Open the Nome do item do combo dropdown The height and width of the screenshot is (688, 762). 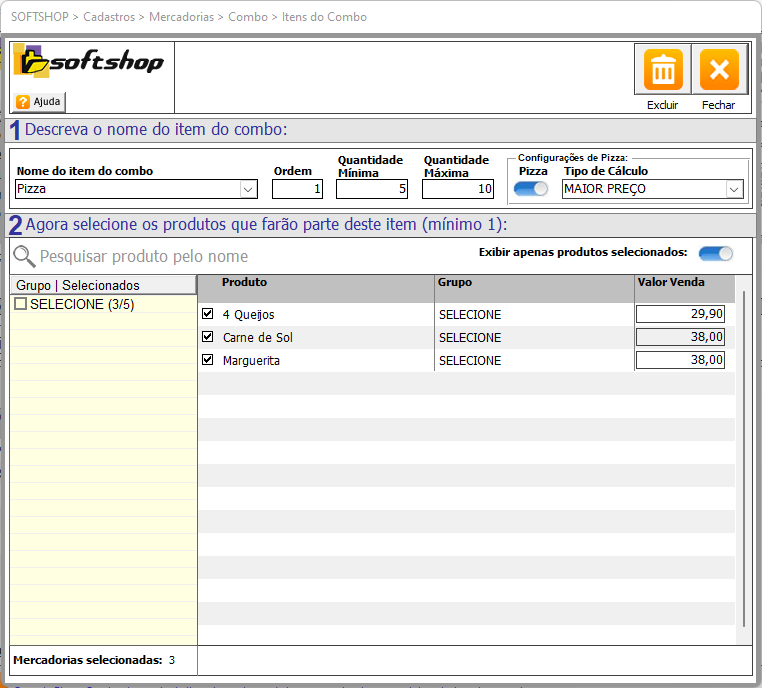pyautogui.click(x=248, y=189)
